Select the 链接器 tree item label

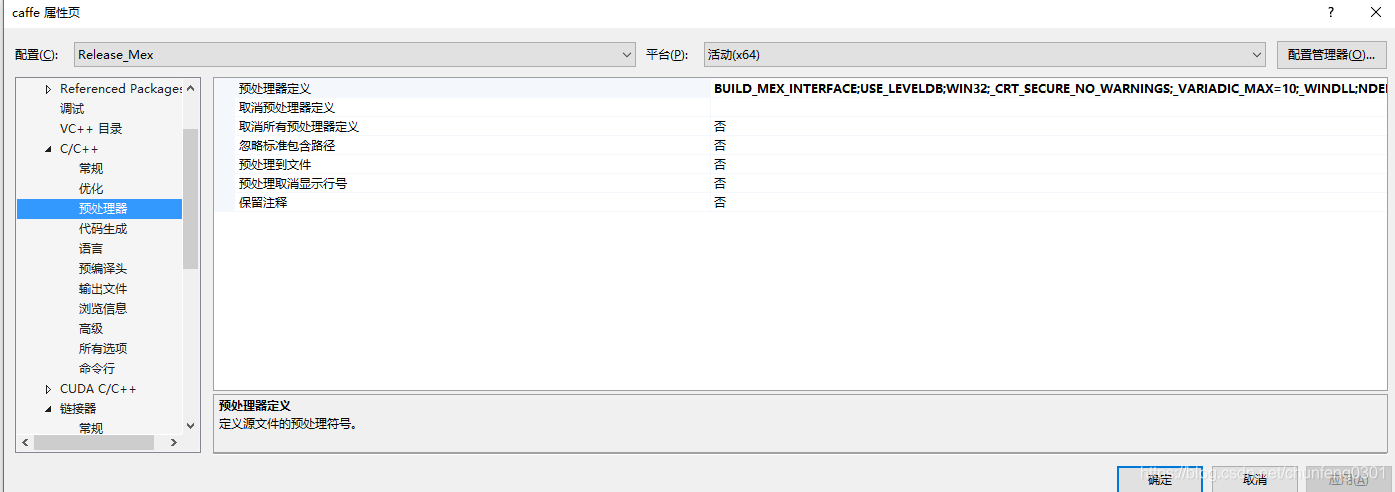point(78,409)
